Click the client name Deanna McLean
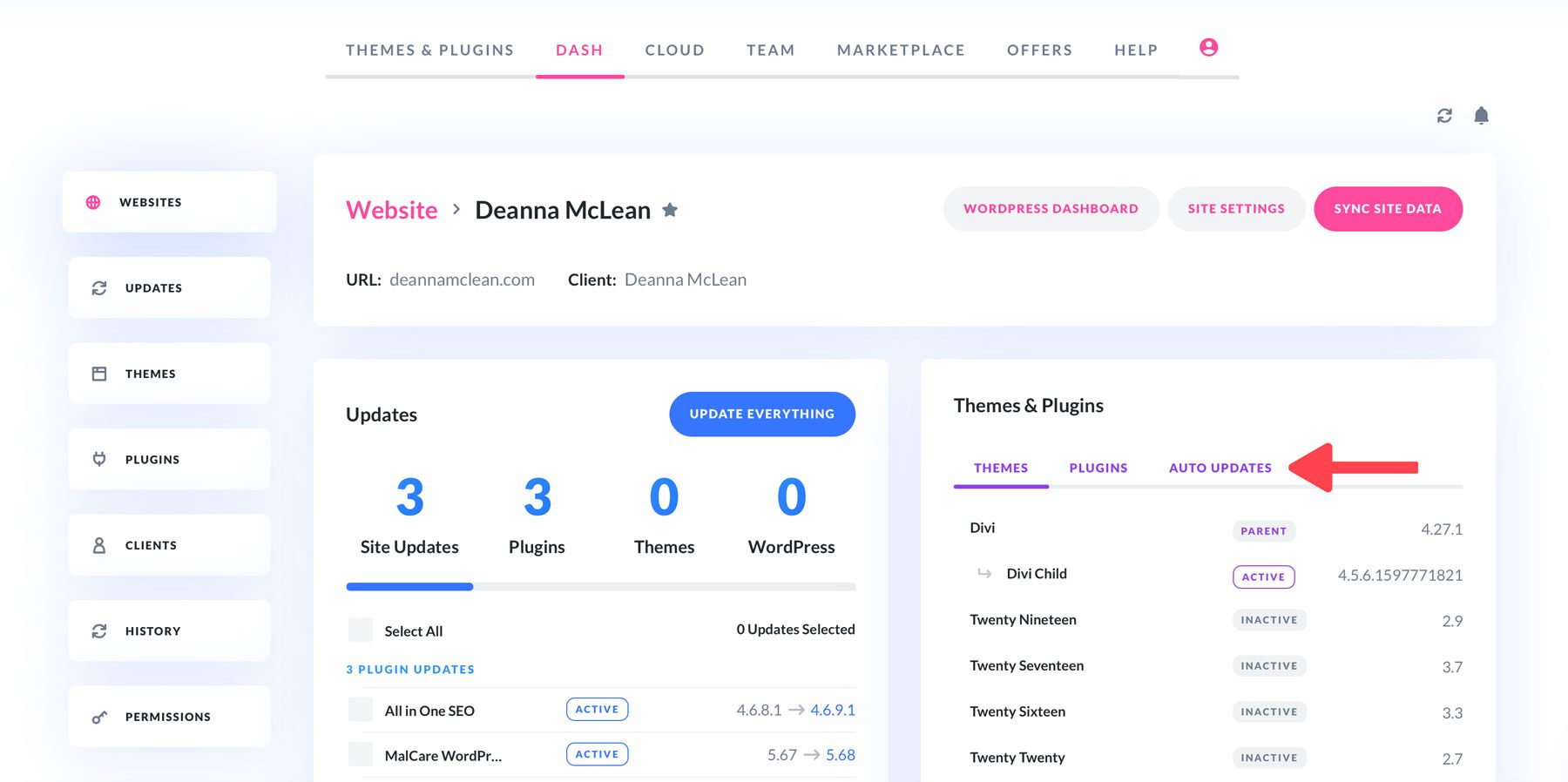The image size is (1568, 782). tap(686, 280)
